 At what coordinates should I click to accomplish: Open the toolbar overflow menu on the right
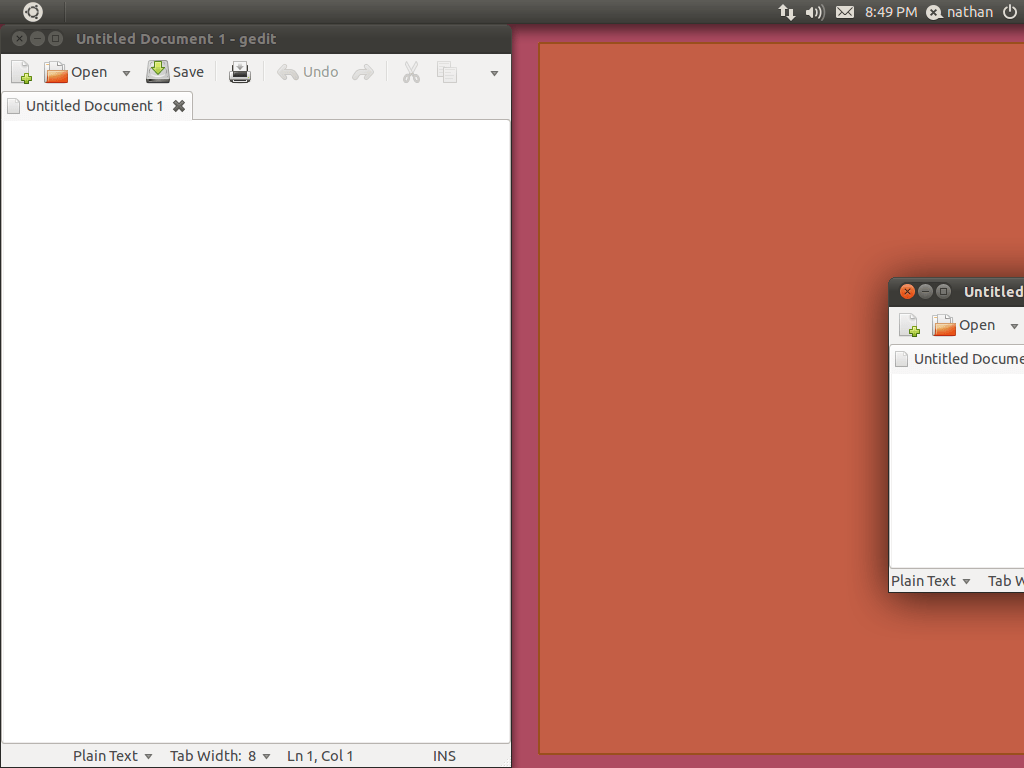[493, 74]
